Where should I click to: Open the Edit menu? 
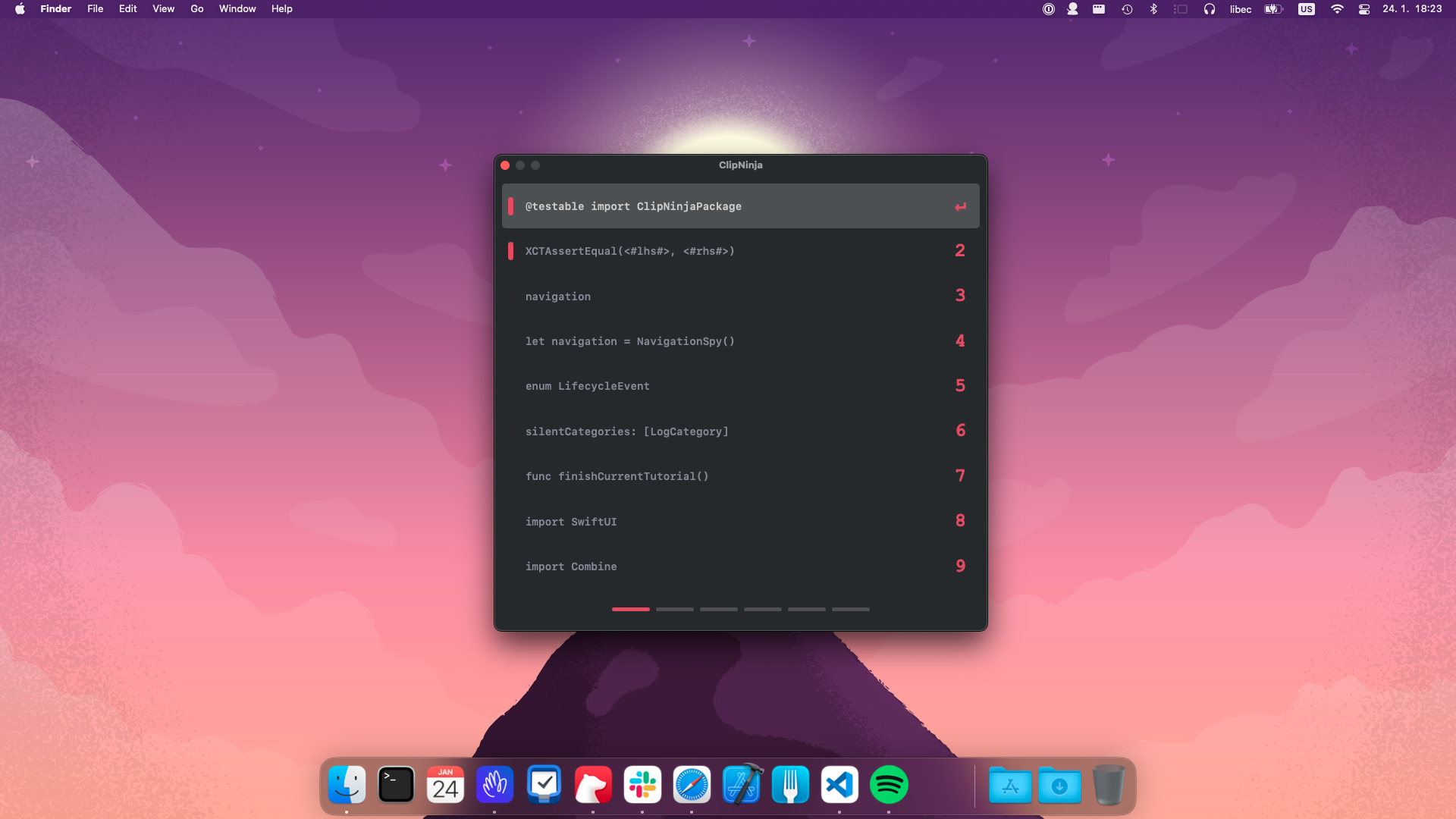click(127, 9)
